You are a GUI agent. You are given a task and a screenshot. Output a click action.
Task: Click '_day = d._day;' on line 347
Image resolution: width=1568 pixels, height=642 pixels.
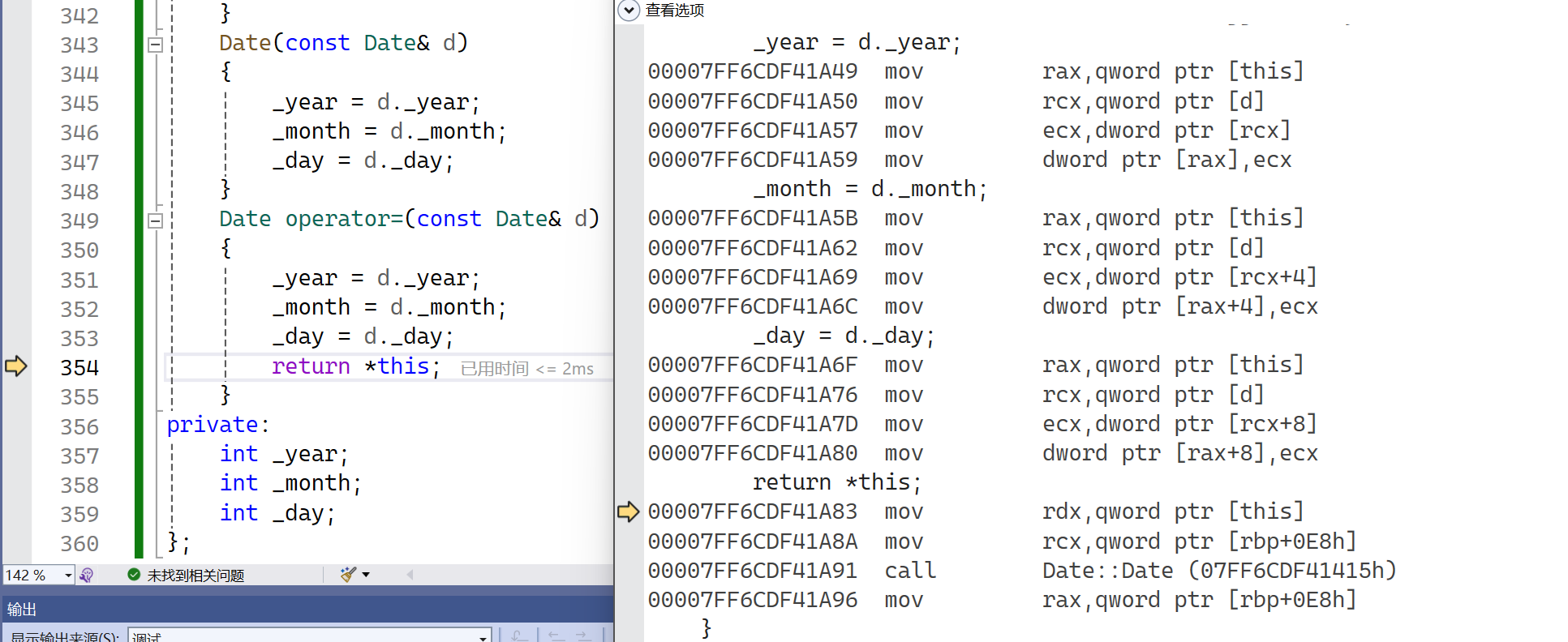(x=363, y=160)
